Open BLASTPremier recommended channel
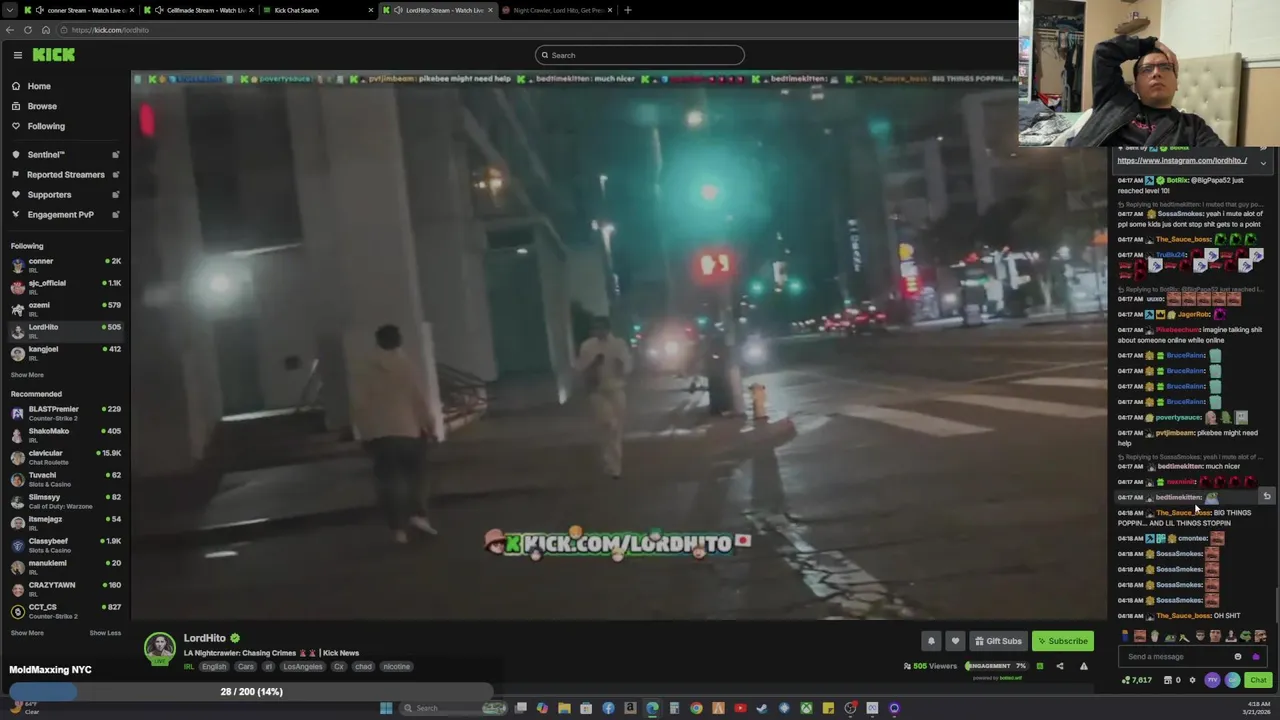The width and height of the screenshot is (1280, 720). [65, 412]
